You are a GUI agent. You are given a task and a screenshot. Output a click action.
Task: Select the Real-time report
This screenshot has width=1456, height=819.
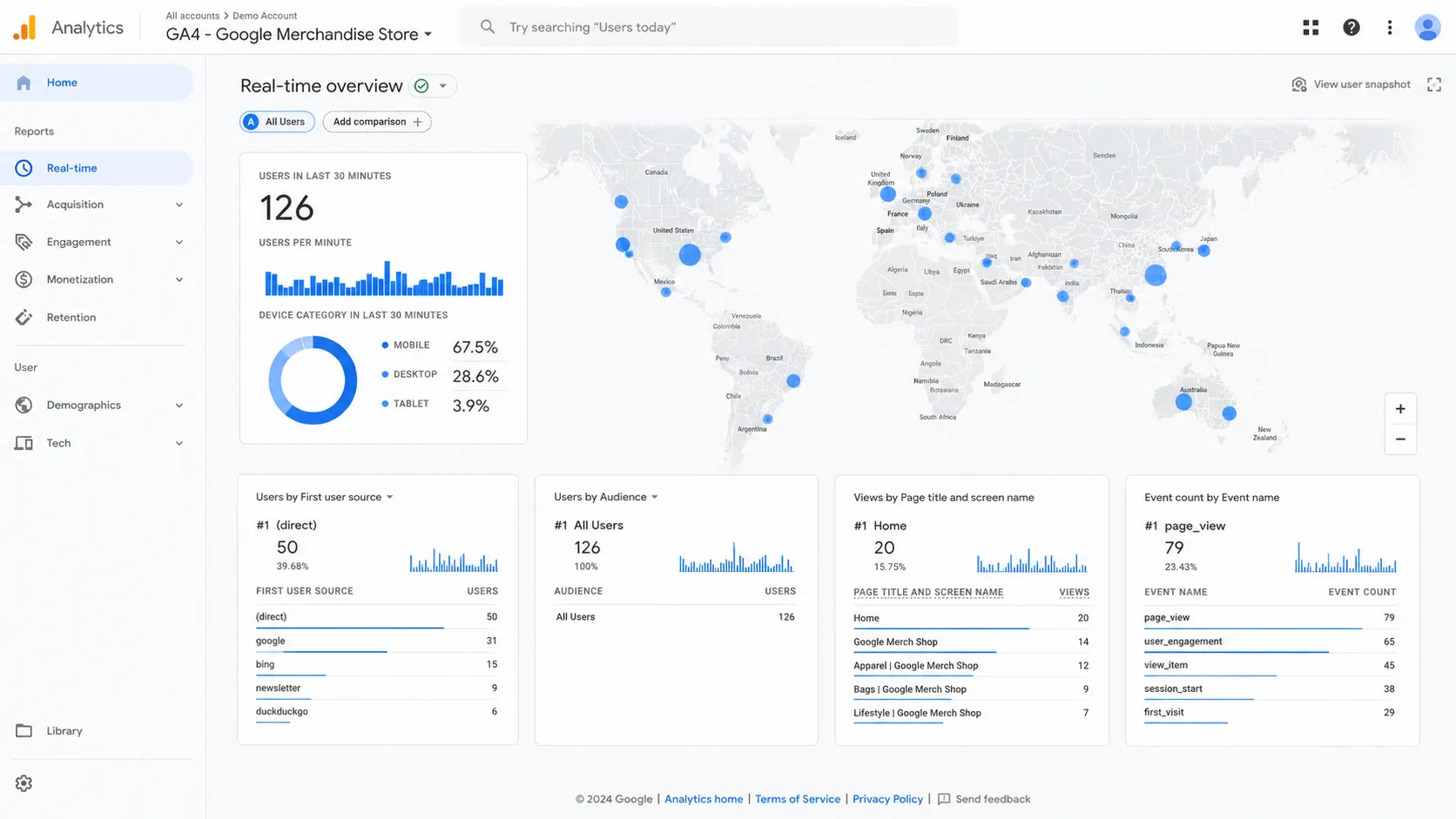click(x=97, y=168)
